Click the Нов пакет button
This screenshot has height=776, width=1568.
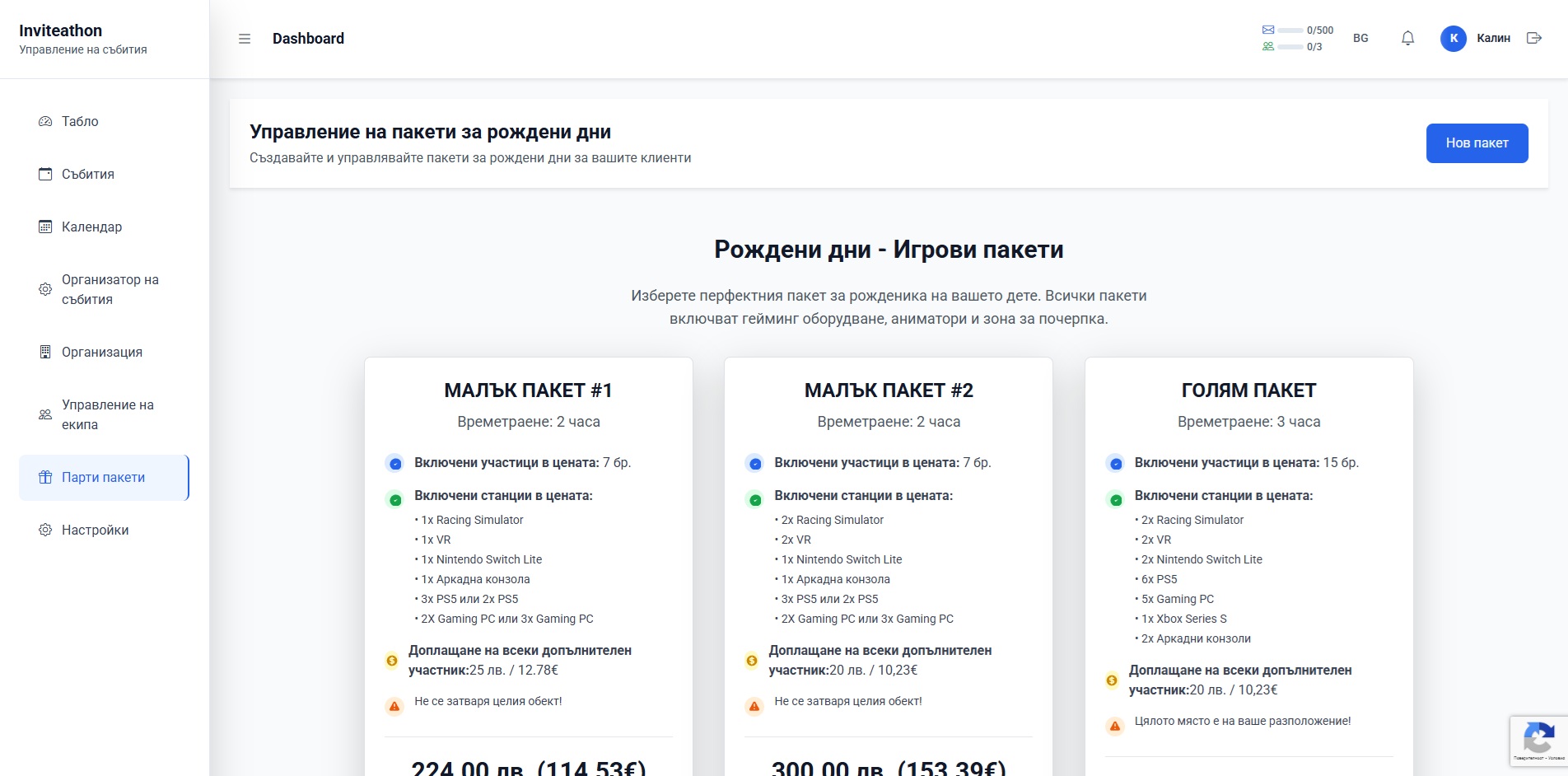click(1477, 143)
